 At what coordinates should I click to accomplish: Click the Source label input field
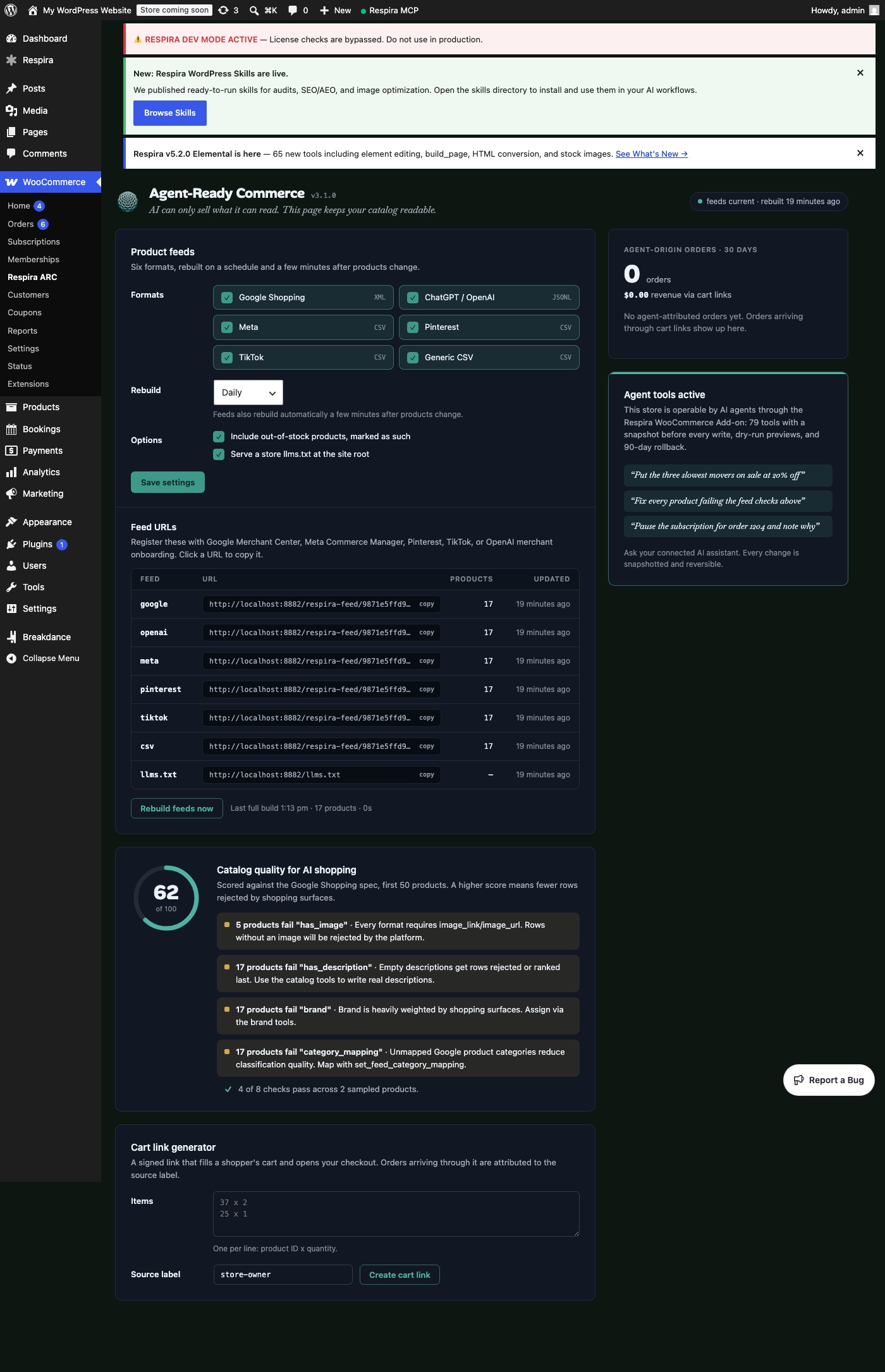(283, 1275)
